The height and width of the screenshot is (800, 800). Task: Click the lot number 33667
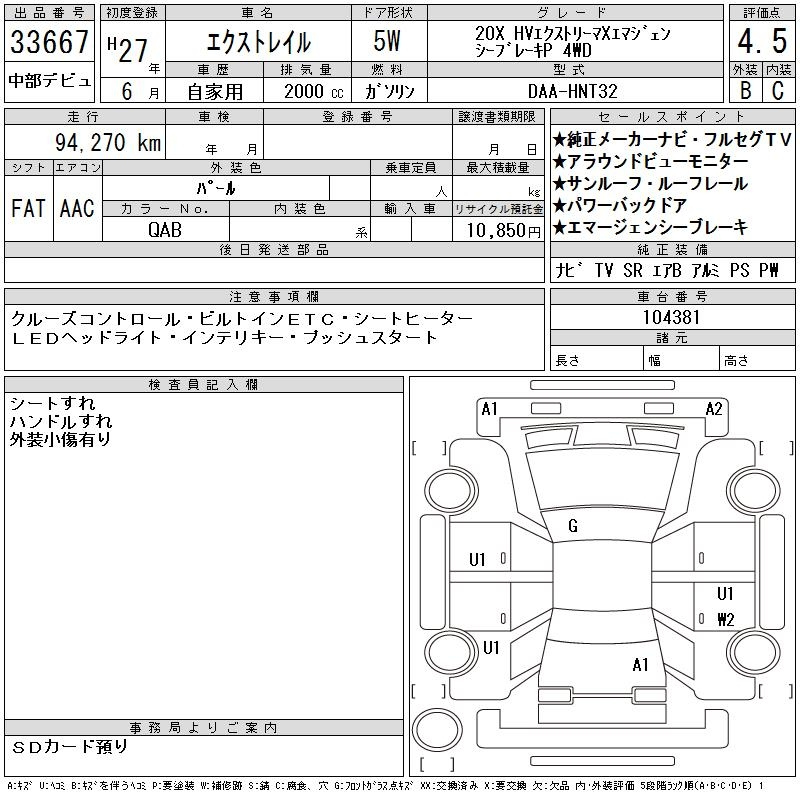(x=49, y=41)
